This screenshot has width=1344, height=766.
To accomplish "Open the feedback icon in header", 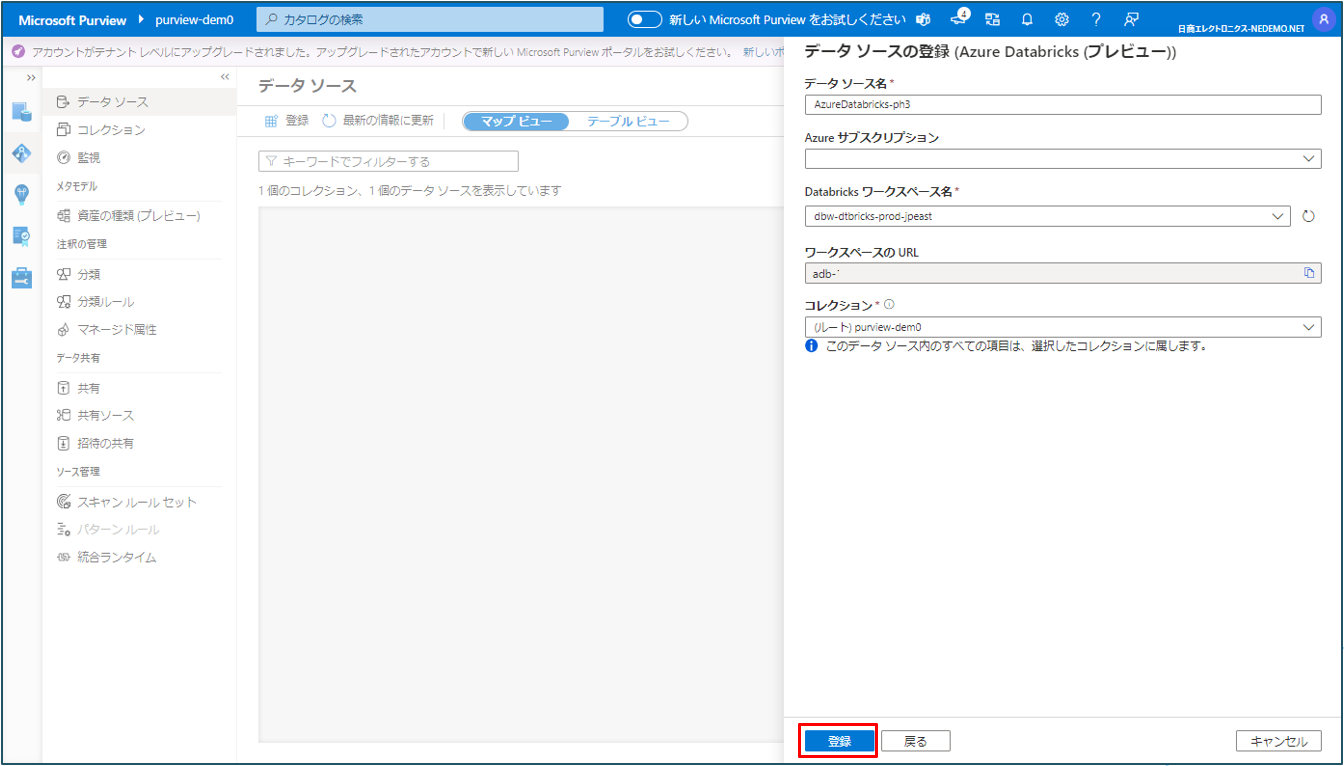I will click(x=1131, y=19).
